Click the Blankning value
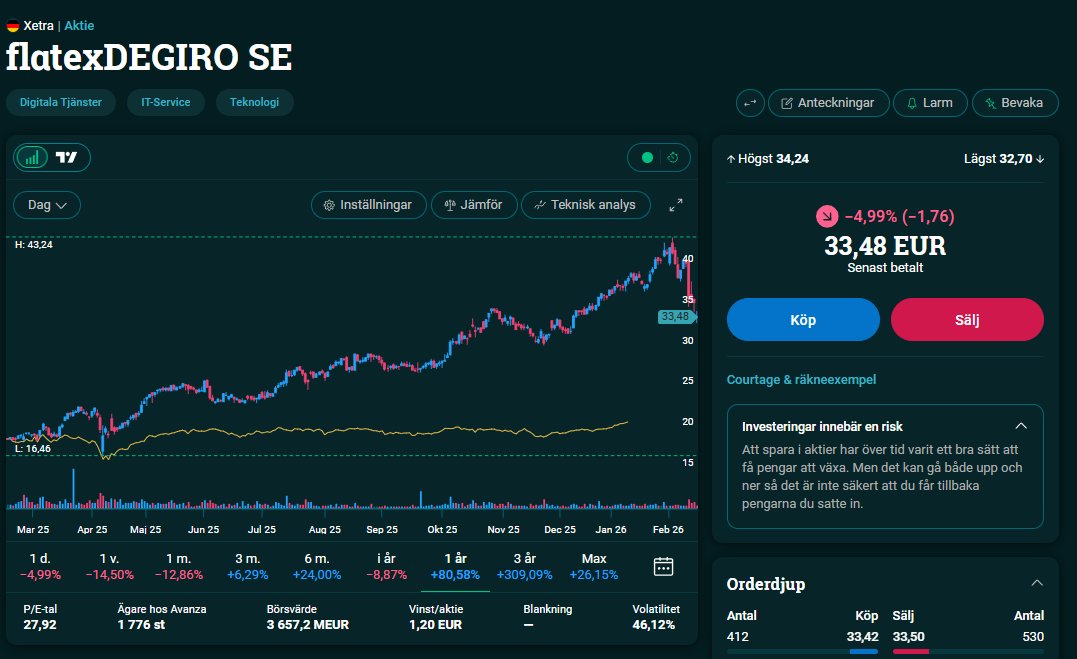 pyautogui.click(x=528, y=625)
